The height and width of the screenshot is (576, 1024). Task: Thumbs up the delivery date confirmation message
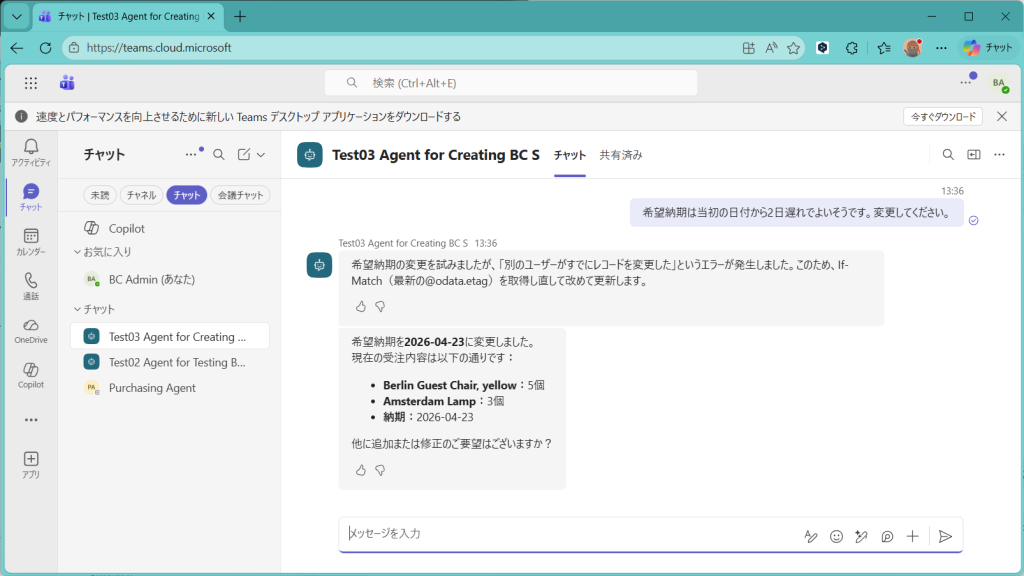click(x=361, y=470)
